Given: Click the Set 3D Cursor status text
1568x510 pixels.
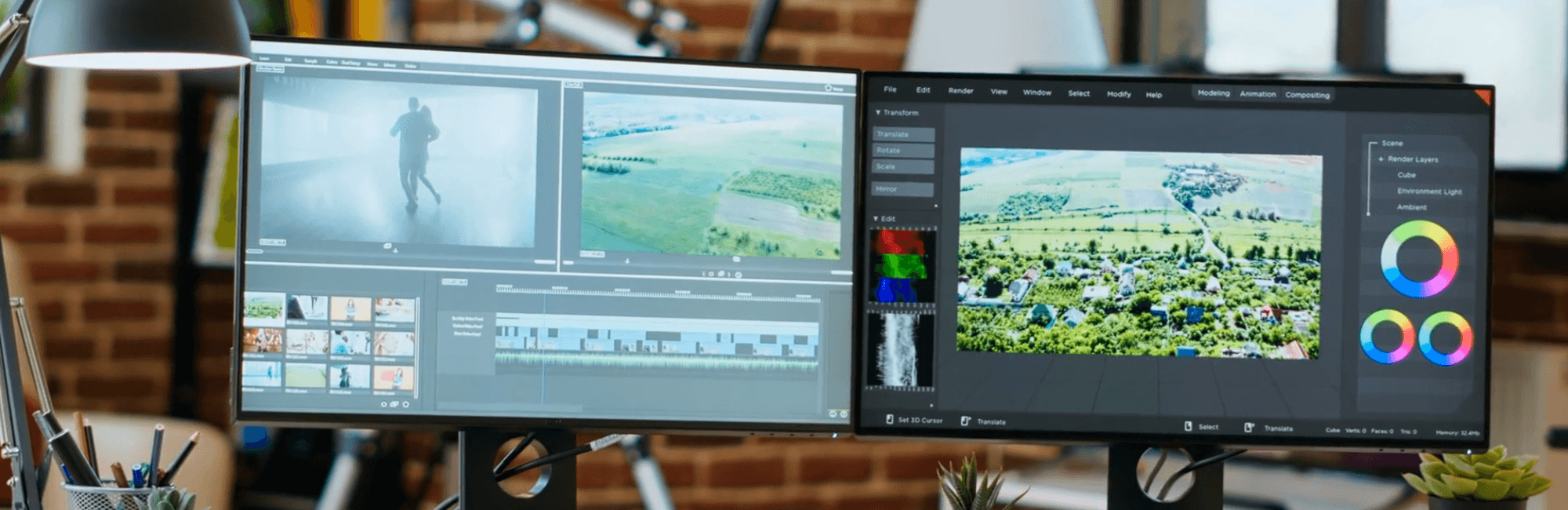Looking at the screenshot, I should point(920,421).
